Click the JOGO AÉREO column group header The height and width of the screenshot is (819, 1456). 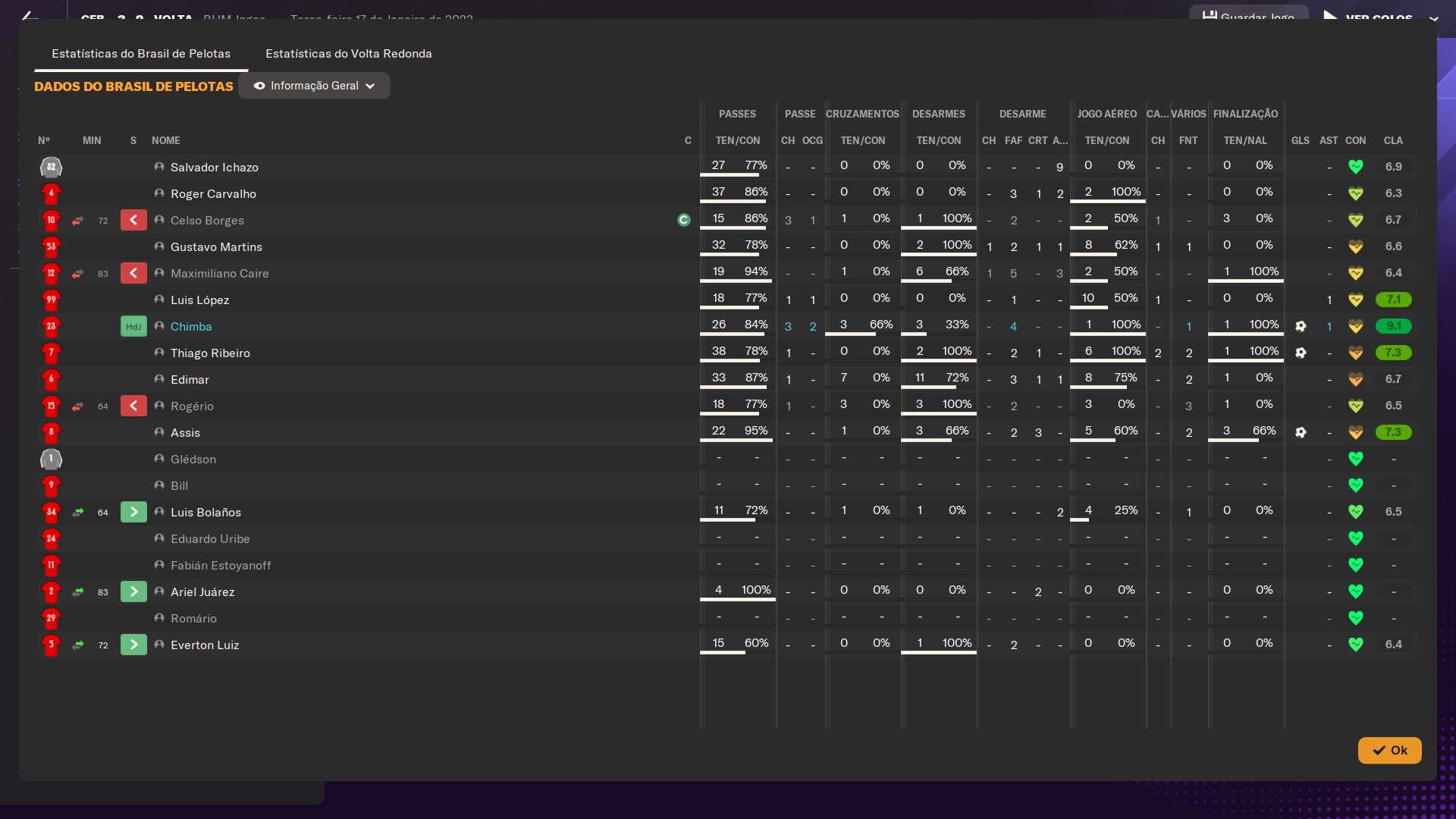coord(1107,114)
